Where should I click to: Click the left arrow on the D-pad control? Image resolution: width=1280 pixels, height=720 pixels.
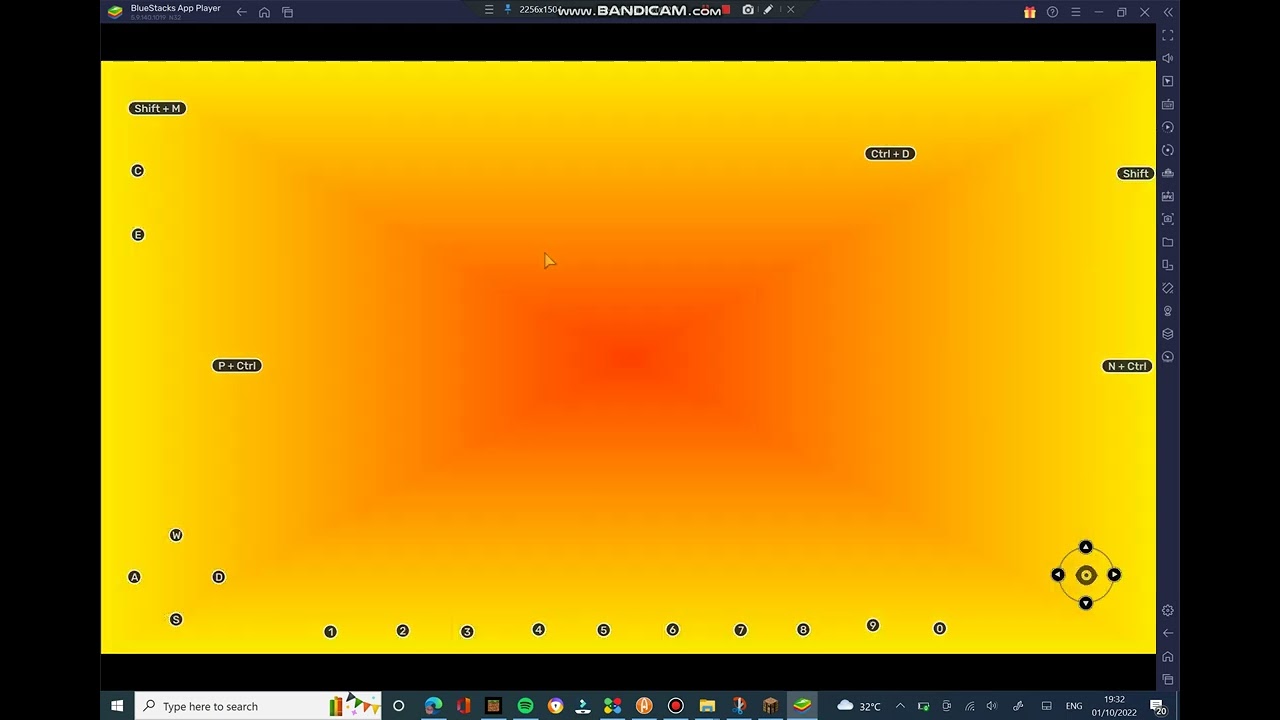point(1058,575)
